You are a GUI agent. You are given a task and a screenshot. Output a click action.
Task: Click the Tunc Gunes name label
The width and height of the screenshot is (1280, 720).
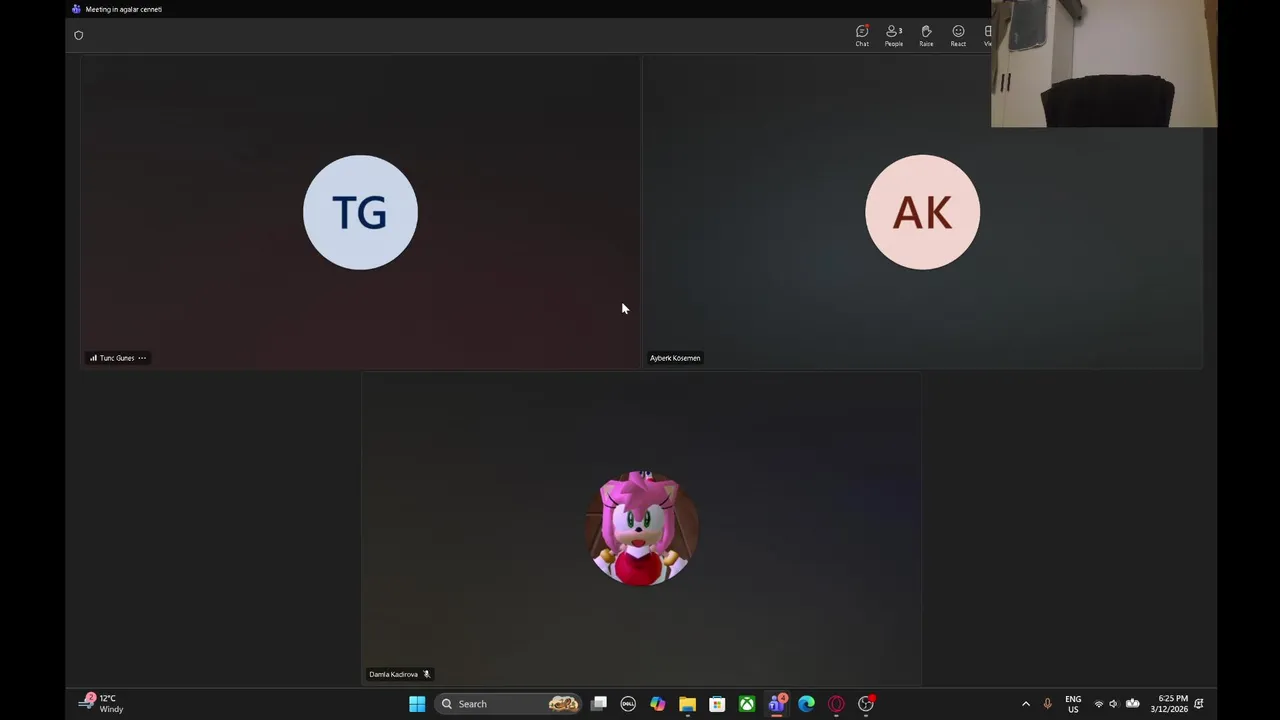point(117,358)
